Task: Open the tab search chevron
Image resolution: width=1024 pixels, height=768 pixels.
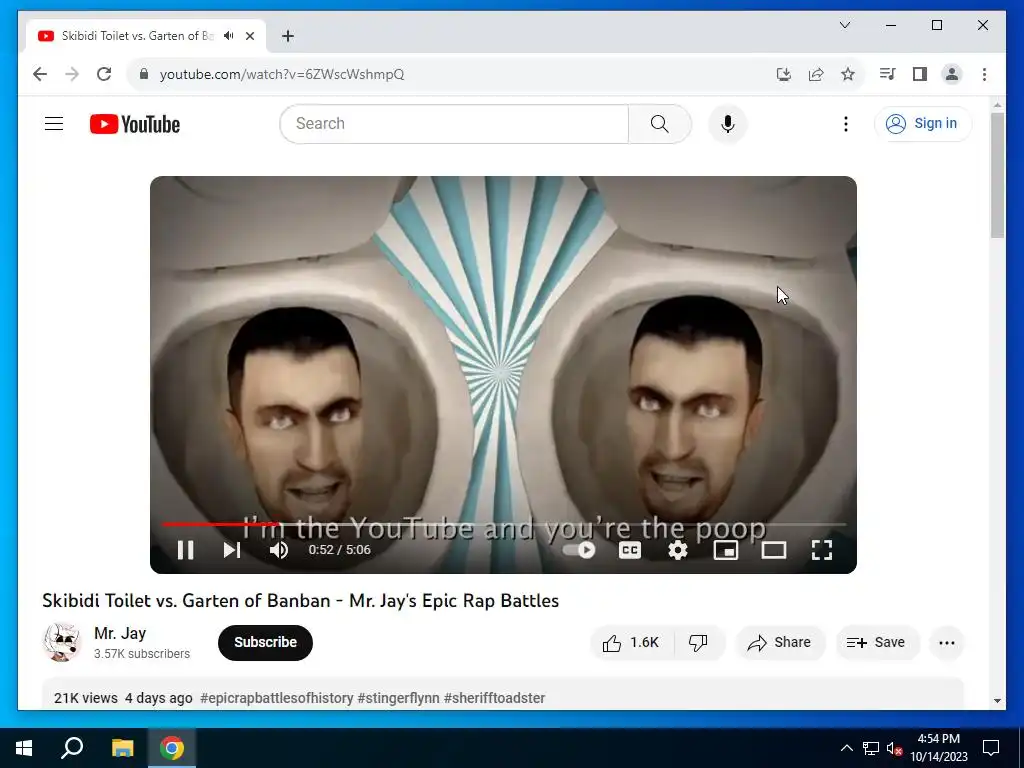Action: 844,25
